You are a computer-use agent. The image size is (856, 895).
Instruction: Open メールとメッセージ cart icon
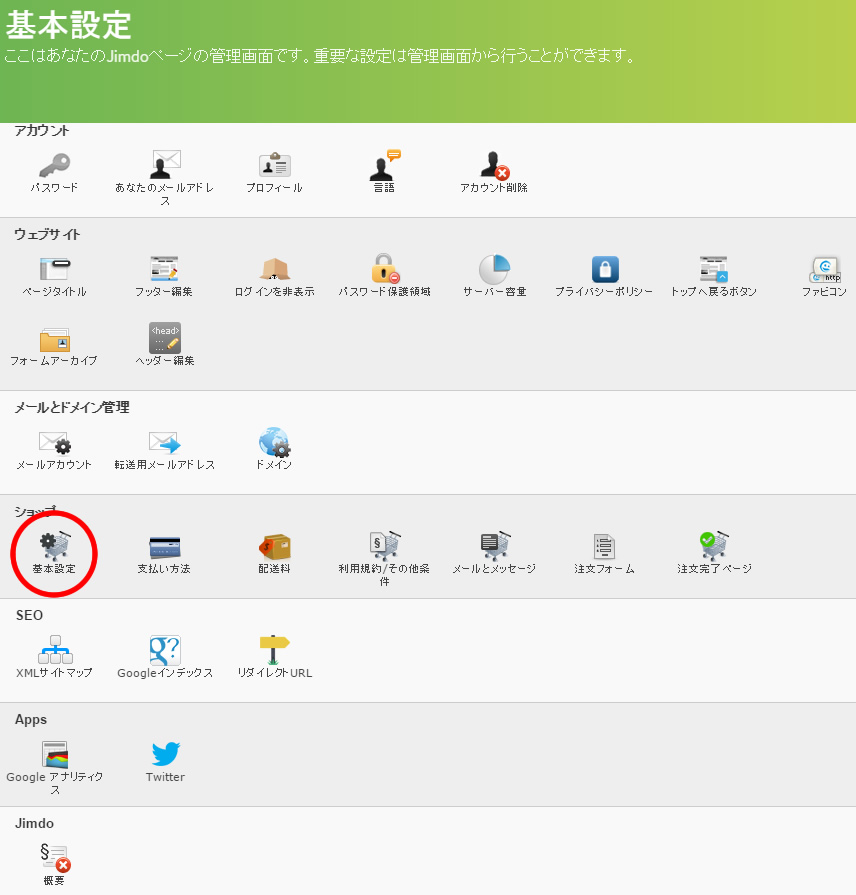[495, 546]
